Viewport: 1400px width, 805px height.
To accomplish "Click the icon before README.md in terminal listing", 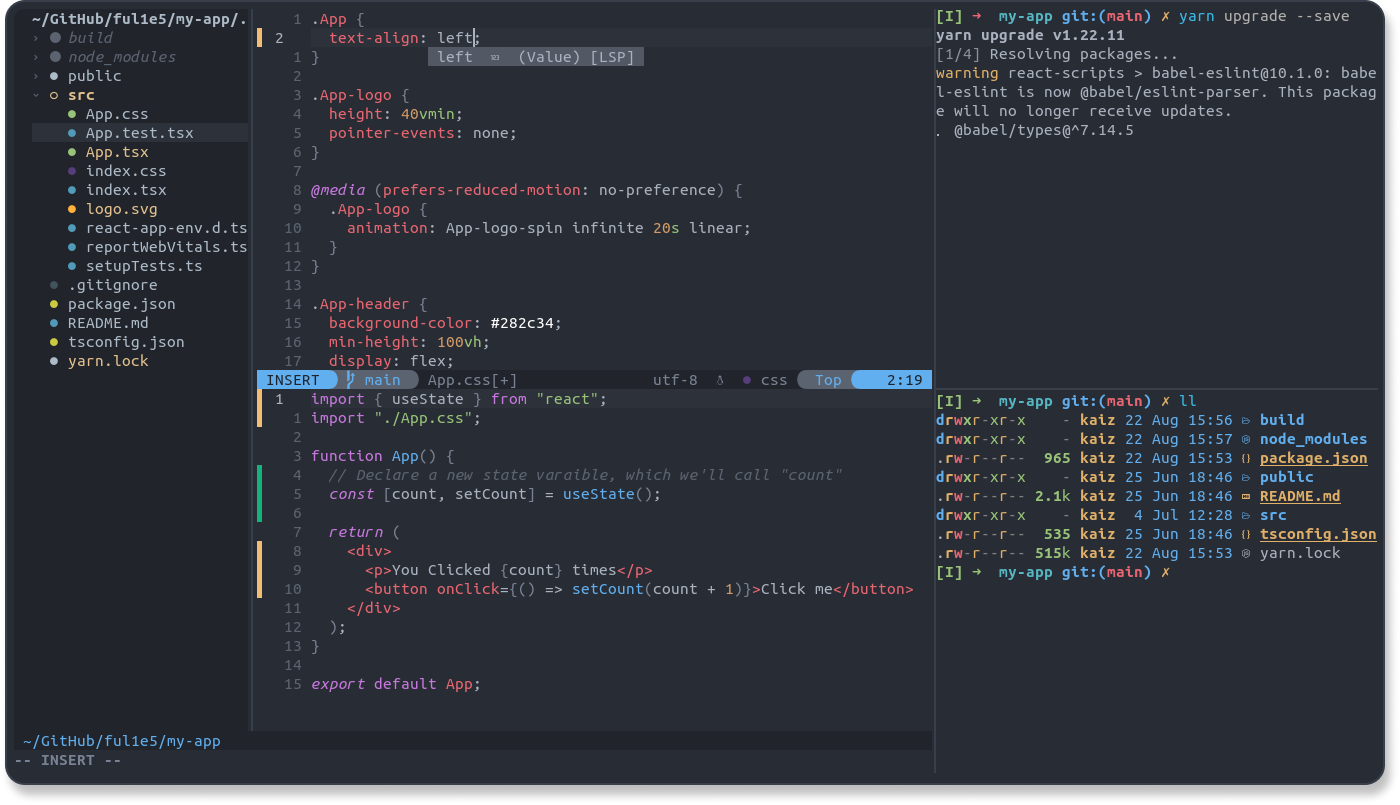I will 1246,496.
